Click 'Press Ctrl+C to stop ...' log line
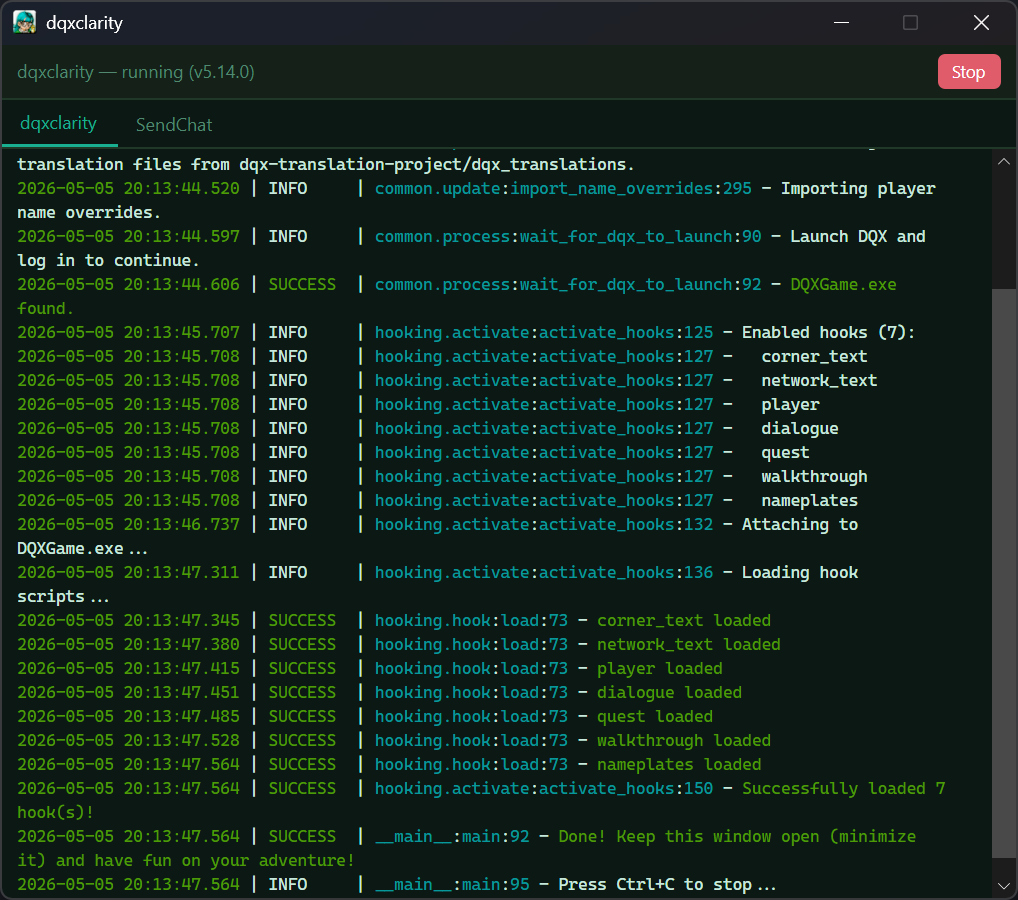 pos(667,885)
